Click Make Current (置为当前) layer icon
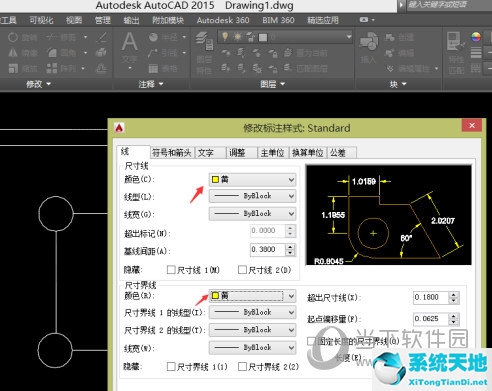 click(288, 53)
